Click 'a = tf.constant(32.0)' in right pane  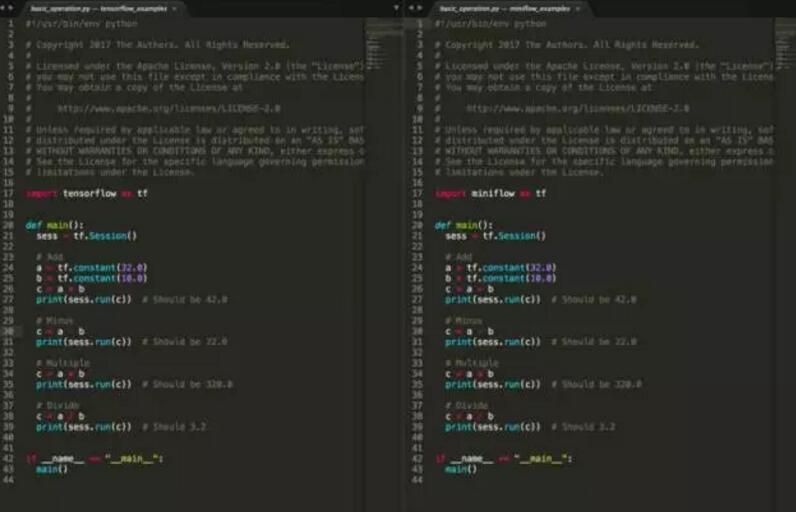click(501, 267)
